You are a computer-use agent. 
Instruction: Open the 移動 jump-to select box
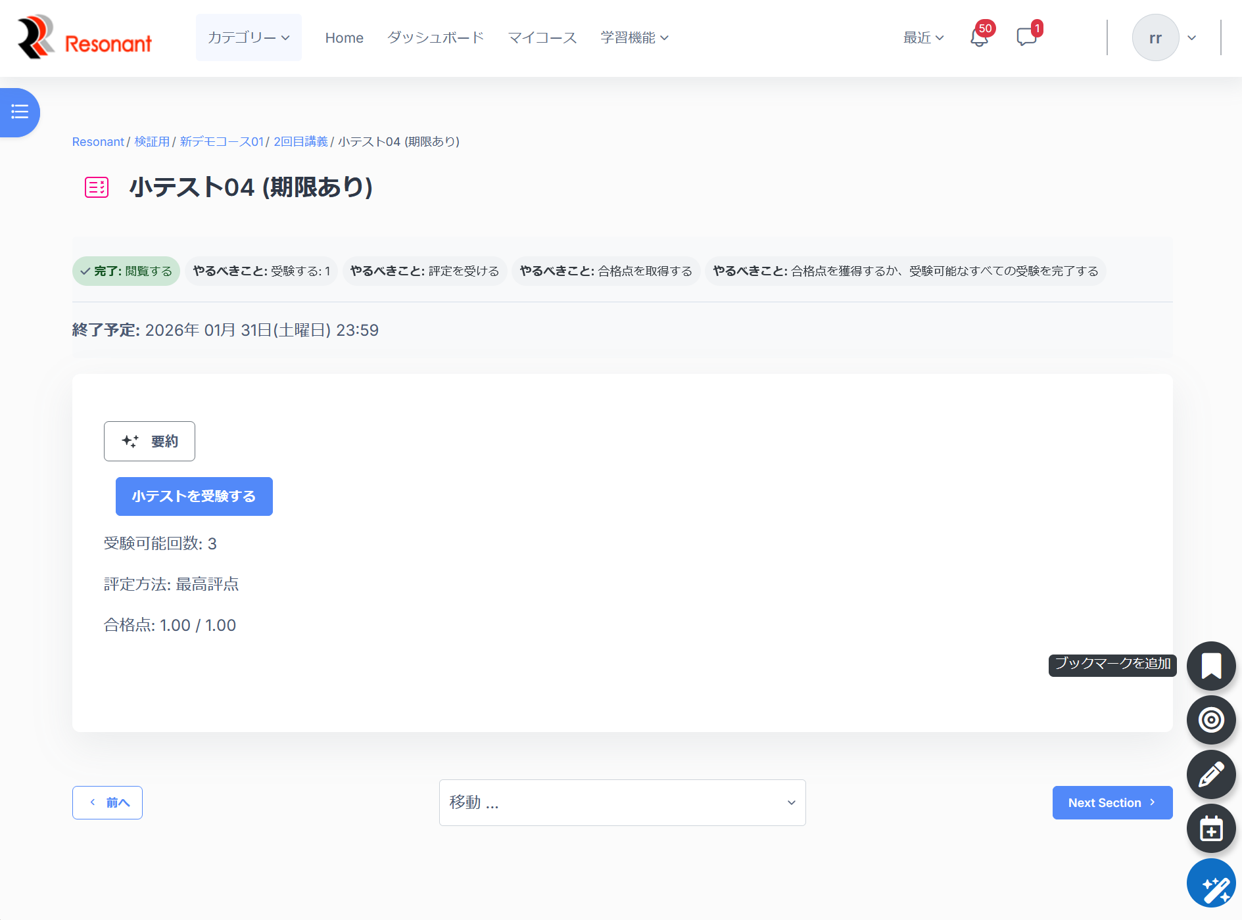point(622,803)
